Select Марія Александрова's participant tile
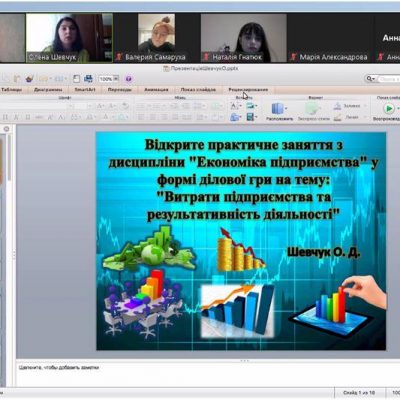Screen dimensions: 400x400 (x=331, y=38)
